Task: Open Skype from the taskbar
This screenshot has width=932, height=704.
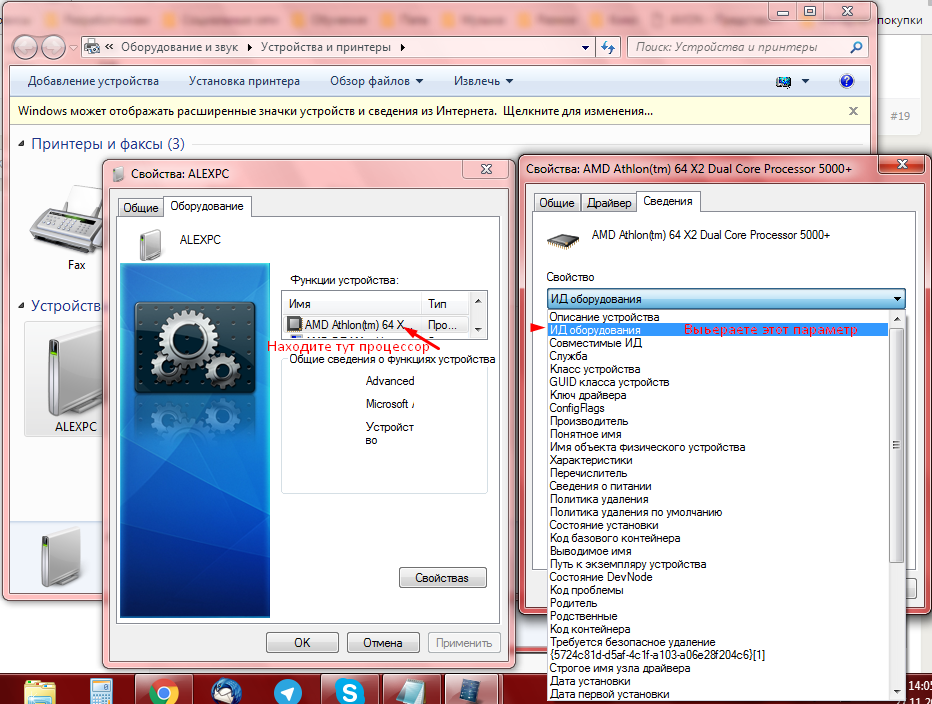Action: point(349,692)
